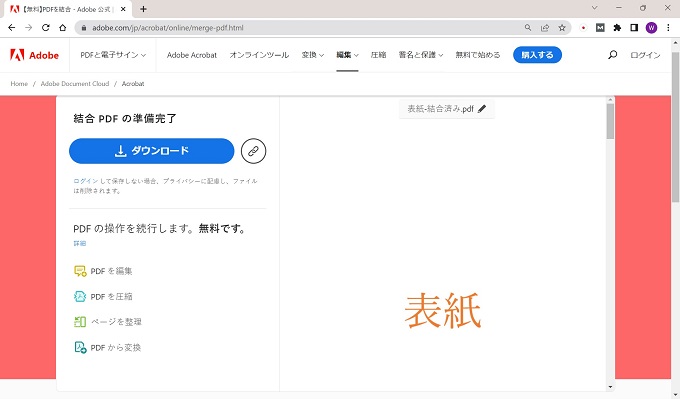The width and height of the screenshot is (680, 399).
Task: Click the file name 表紙-結合済み.pdf
Action: (x=440, y=109)
